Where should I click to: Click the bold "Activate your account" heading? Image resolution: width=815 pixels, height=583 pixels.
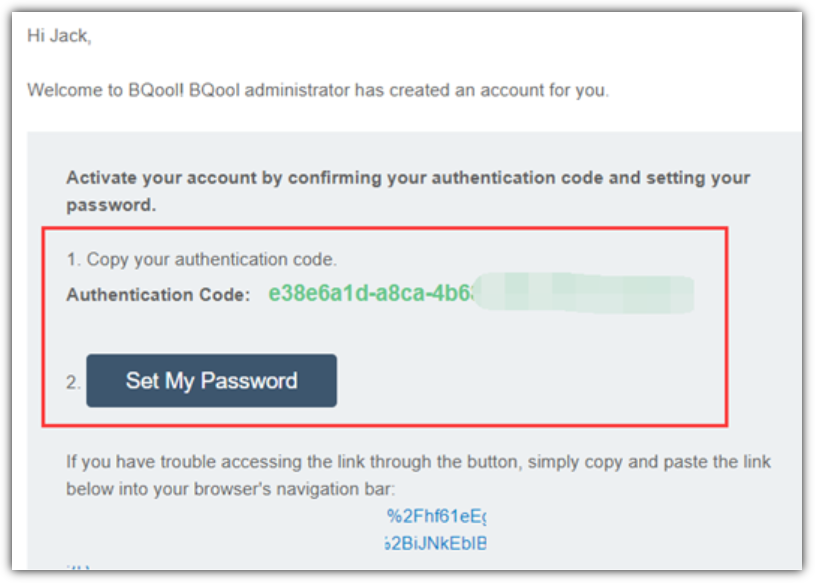click(408, 191)
